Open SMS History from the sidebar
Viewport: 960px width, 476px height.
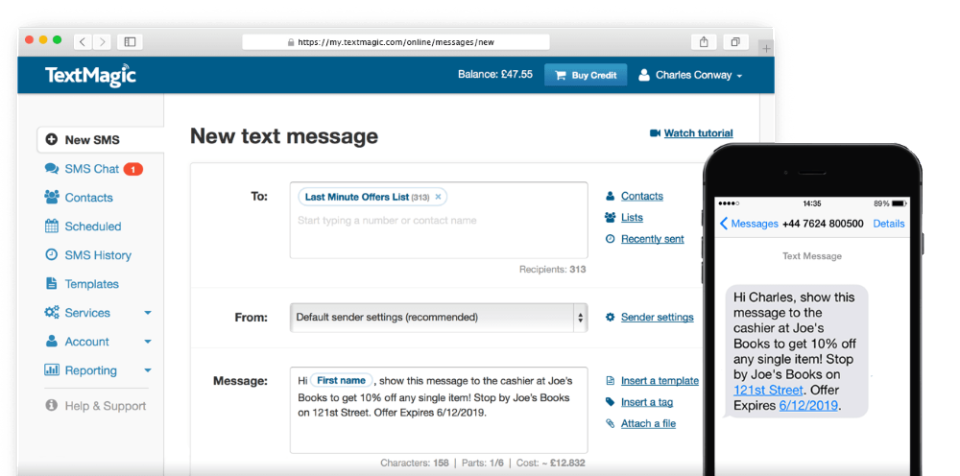(x=97, y=255)
